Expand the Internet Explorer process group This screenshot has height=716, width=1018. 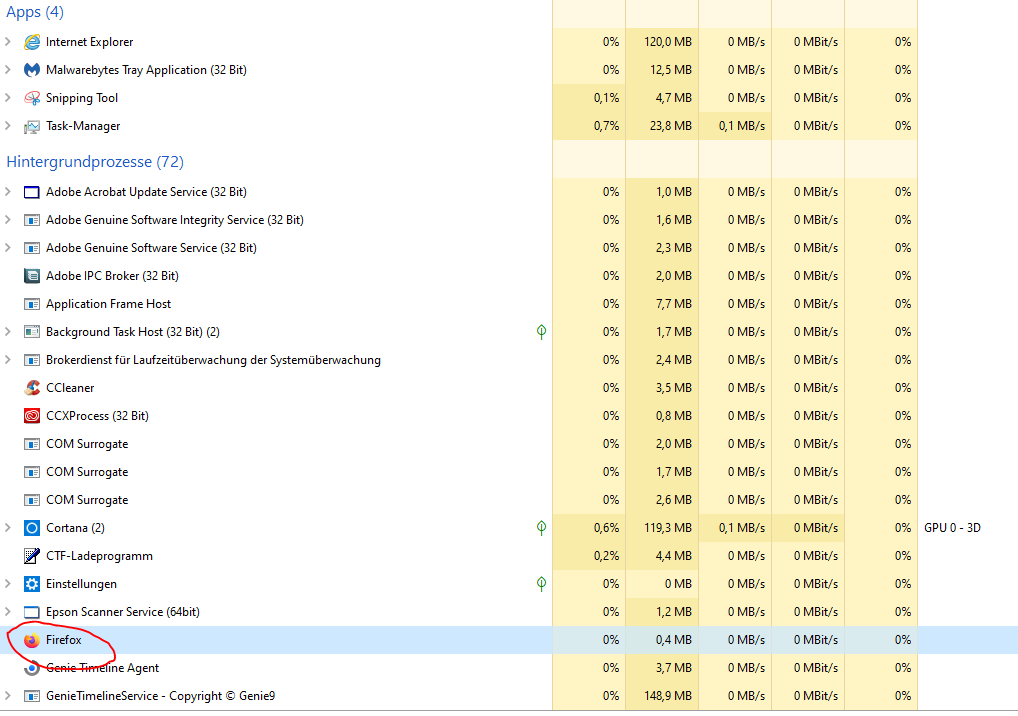coord(8,42)
